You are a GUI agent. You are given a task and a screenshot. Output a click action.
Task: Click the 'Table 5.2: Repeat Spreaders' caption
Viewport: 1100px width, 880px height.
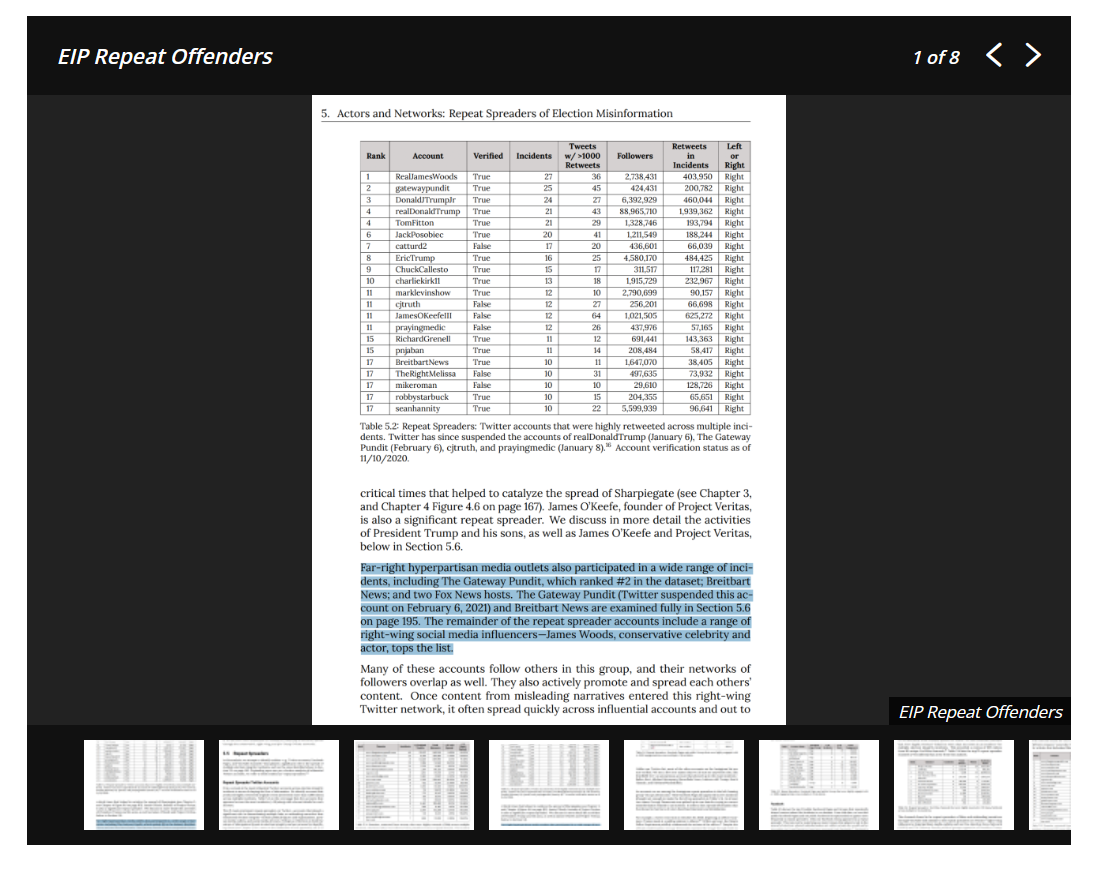[555, 442]
